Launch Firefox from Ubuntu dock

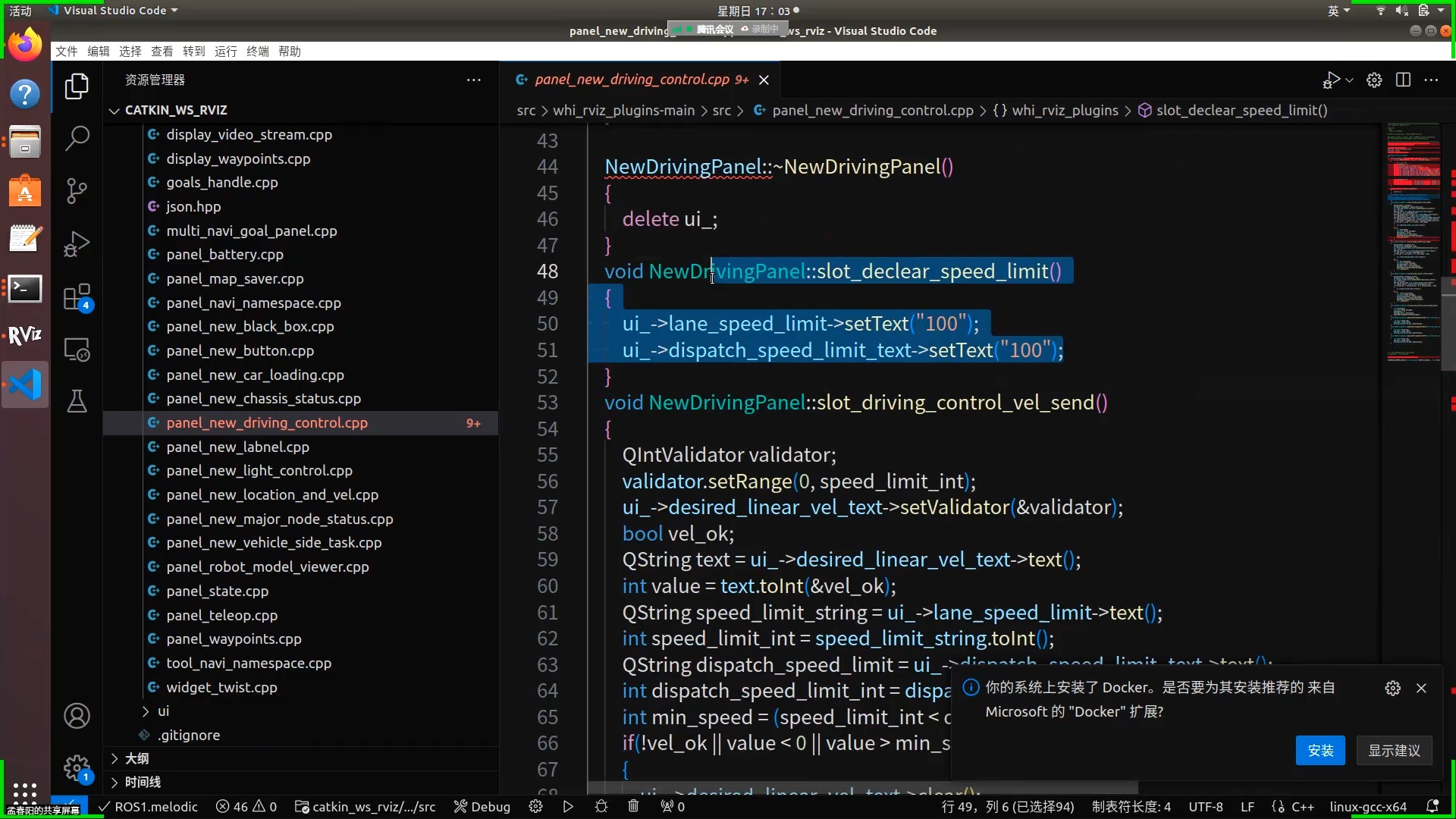pyautogui.click(x=25, y=45)
